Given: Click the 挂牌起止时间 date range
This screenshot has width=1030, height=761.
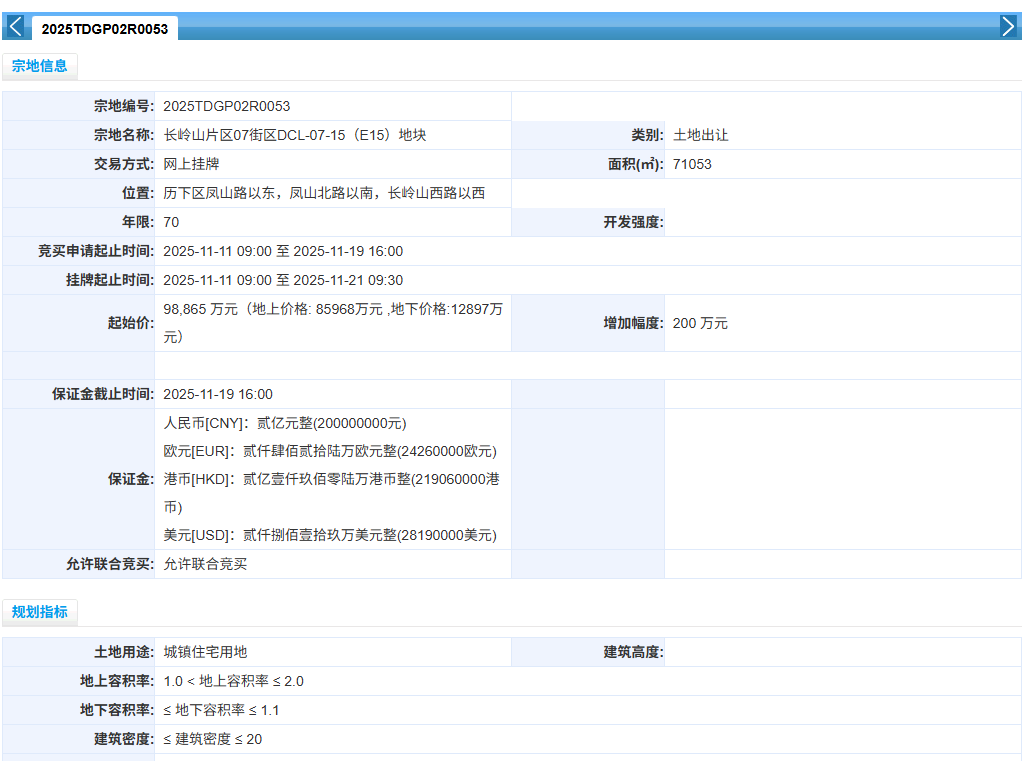Looking at the screenshot, I should [283, 280].
